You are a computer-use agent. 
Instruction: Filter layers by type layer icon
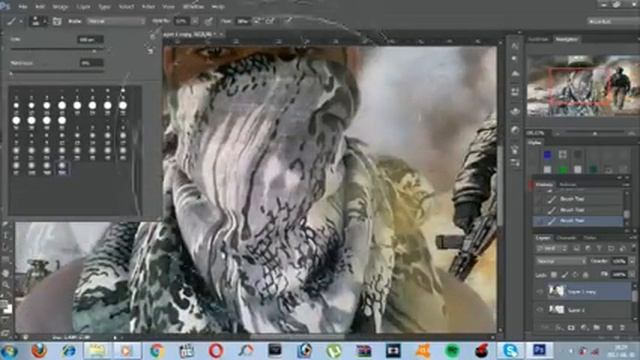tap(599, 248)
